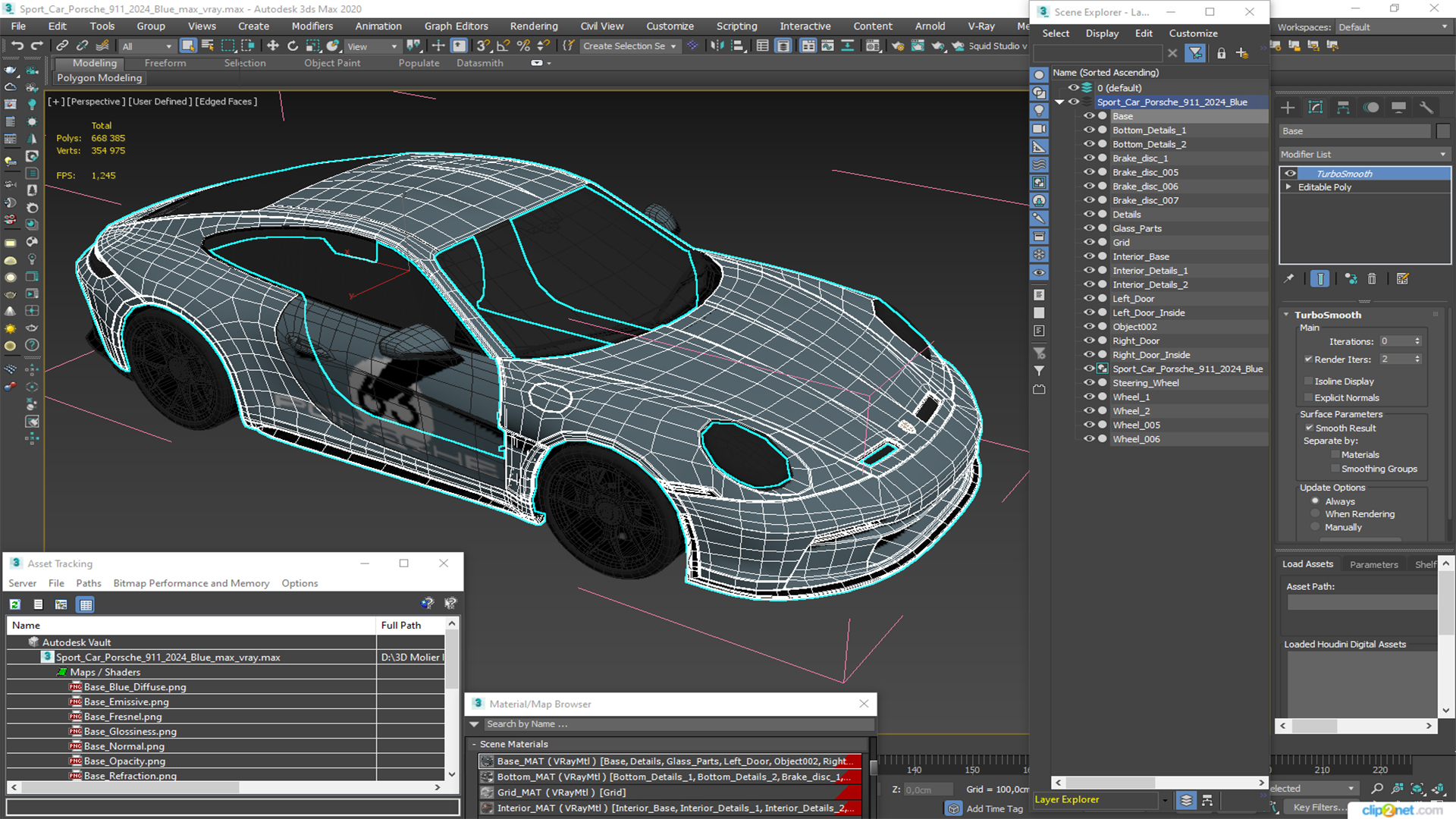Toggle Show End Result icon
The width and height of the screenshot is (1456, 819).
[1319, 279]
